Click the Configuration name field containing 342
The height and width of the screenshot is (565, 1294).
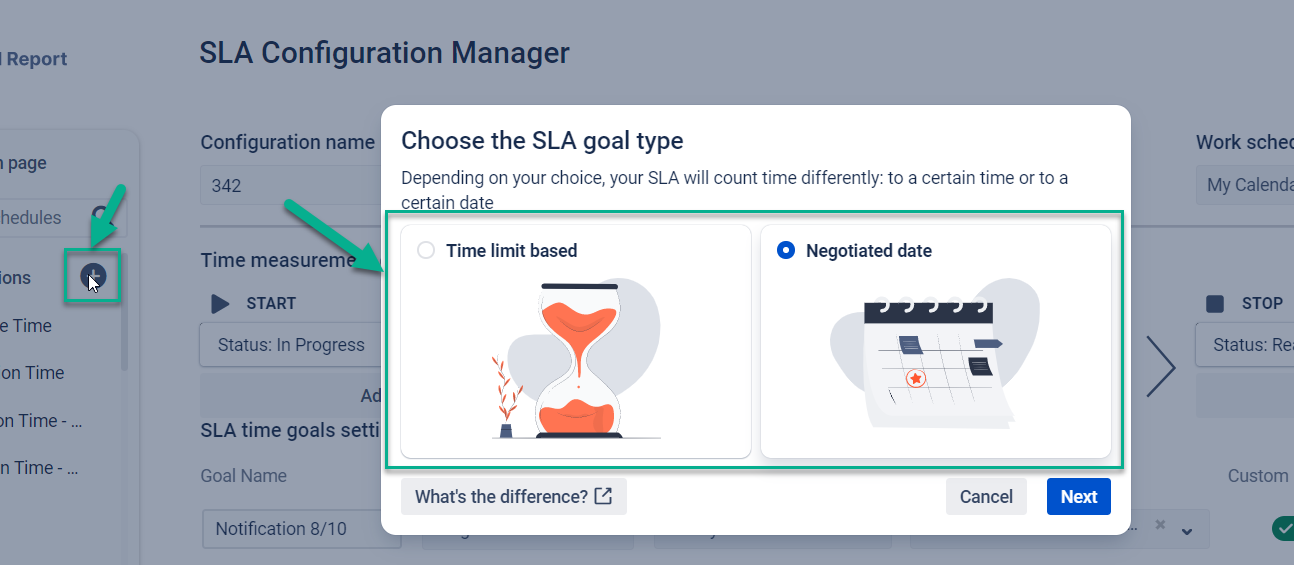coord(288,186)
